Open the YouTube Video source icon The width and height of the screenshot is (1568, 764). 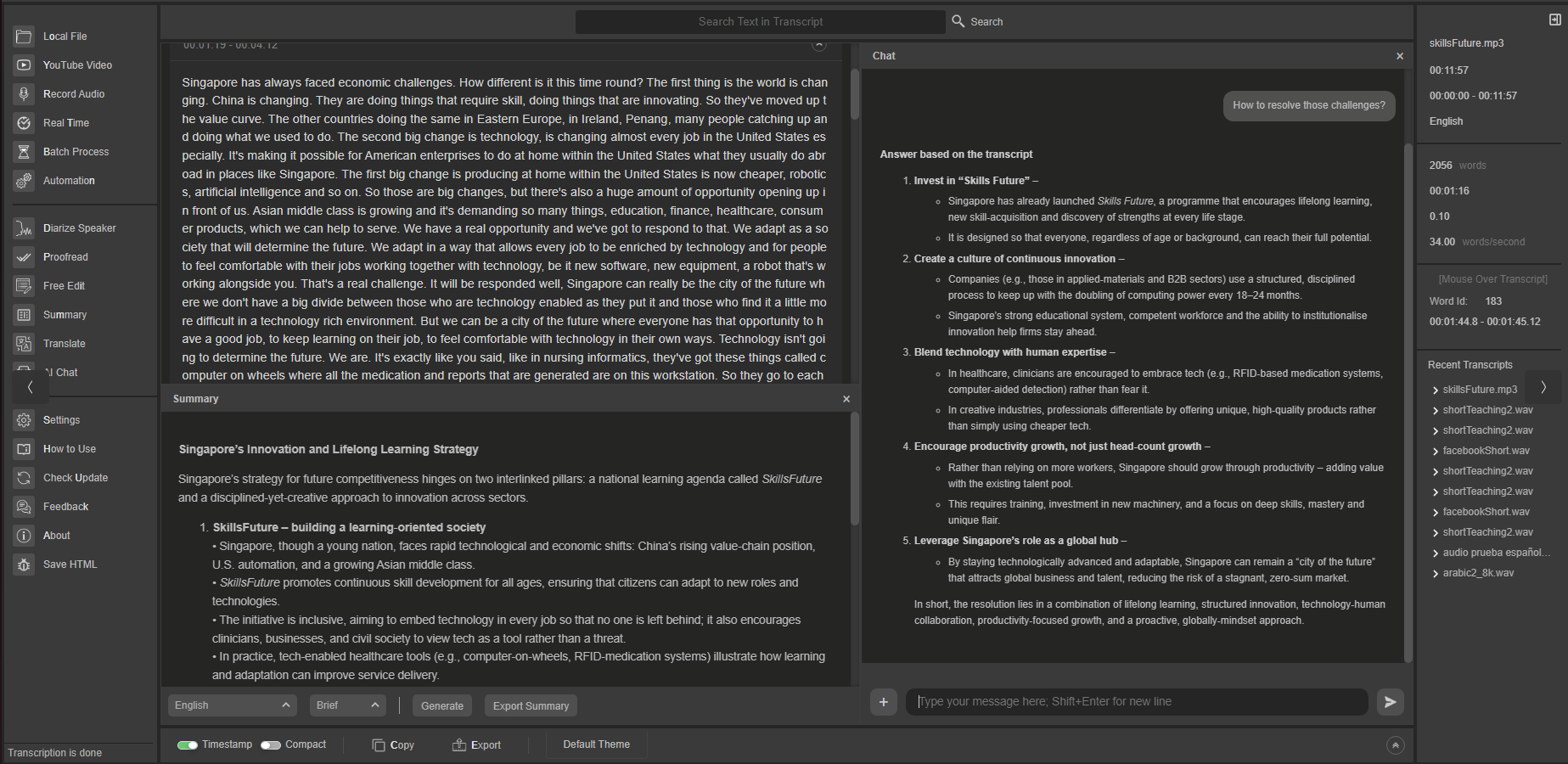coord(24,65)
